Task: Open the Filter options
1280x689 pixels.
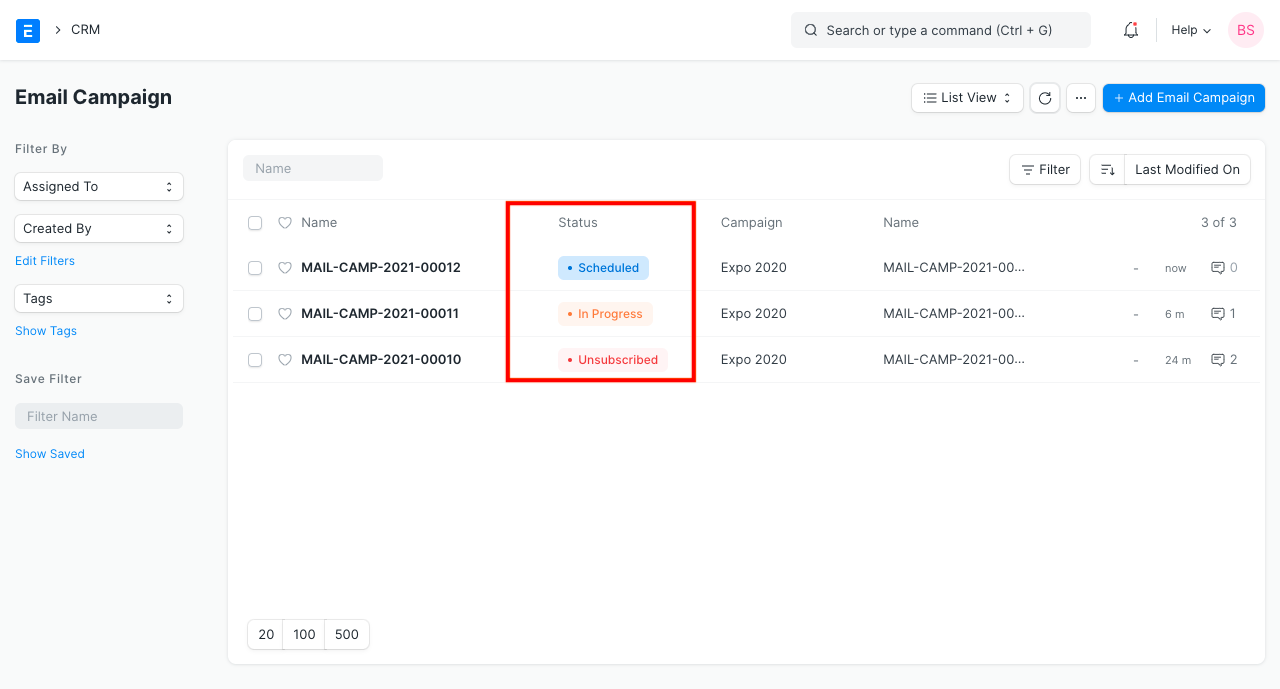Action: pyautogui.click(x=1044, y=169)
